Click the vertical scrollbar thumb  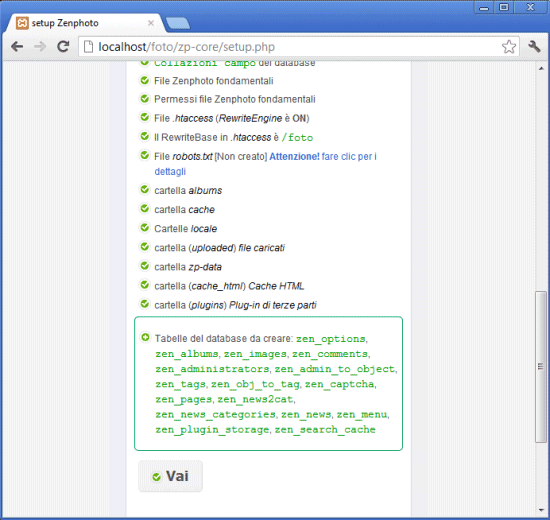pos(541,367)
